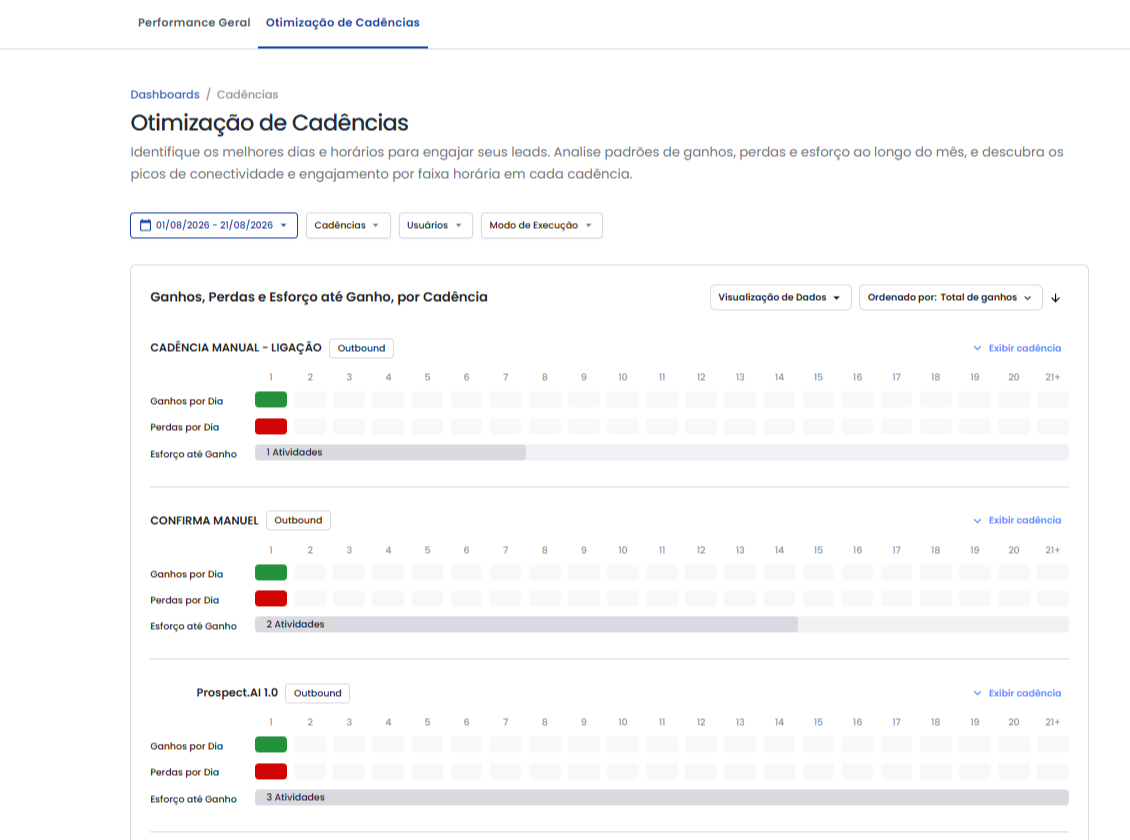Select Otimização de Cadências tab
The width and height of the screenshot is (1130, 840).
[x=342, y=22]
